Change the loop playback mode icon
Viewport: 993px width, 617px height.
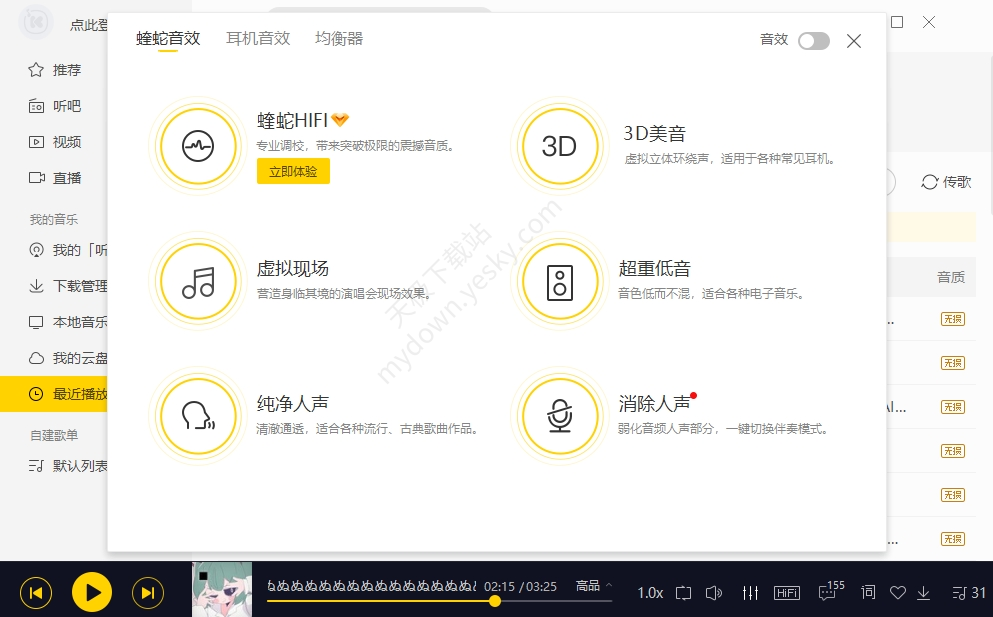point(683,593)
